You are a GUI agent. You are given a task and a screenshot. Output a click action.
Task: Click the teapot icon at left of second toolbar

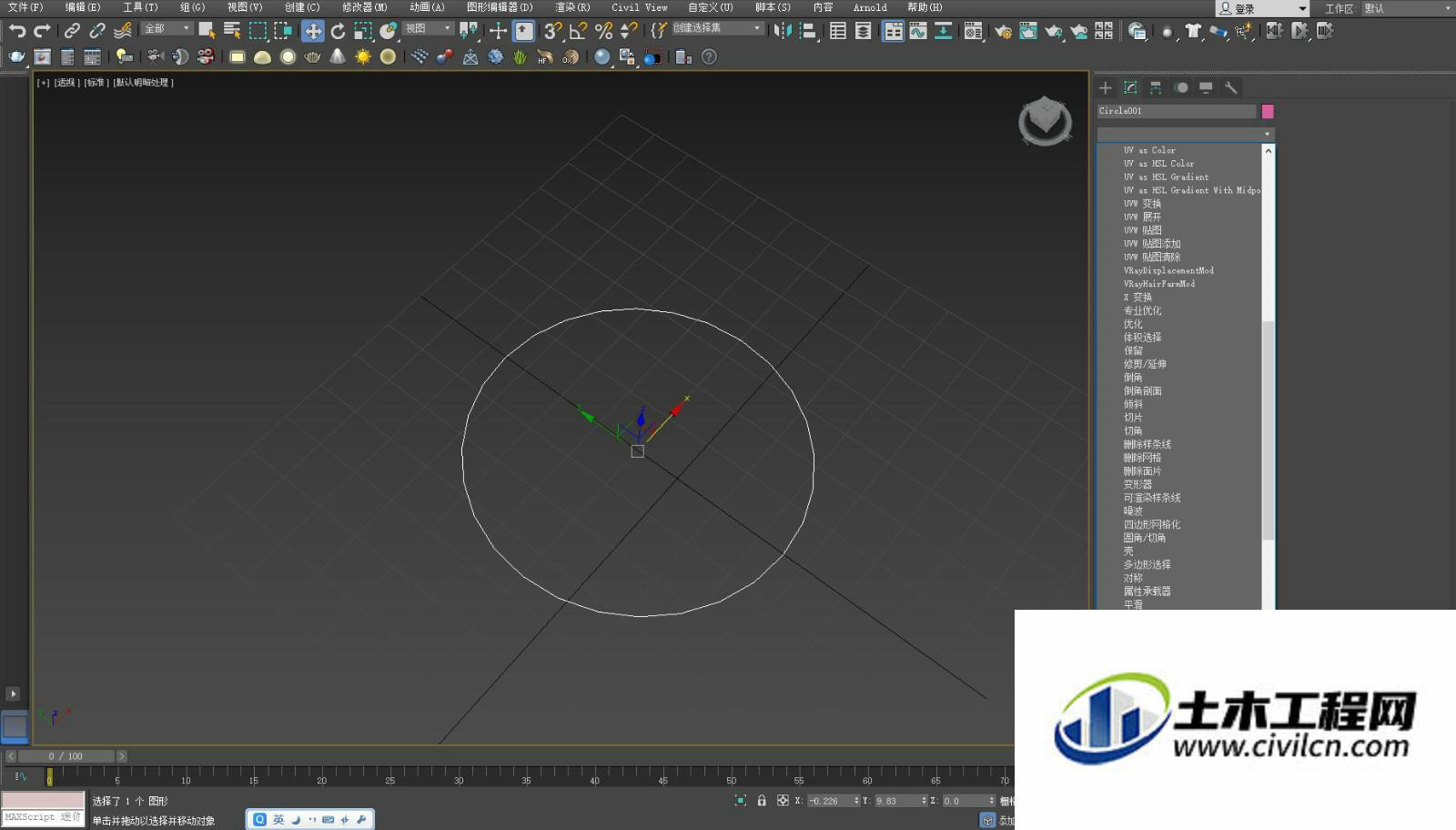tap(16, 56)
